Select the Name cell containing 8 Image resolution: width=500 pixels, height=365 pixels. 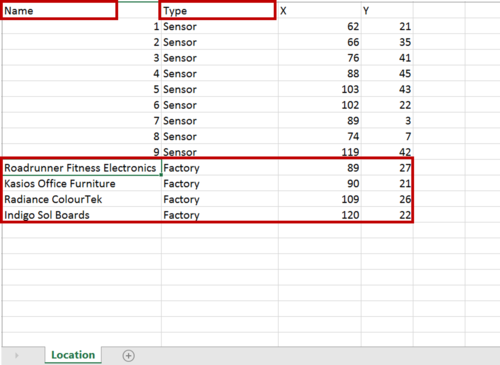click(82, 136)
